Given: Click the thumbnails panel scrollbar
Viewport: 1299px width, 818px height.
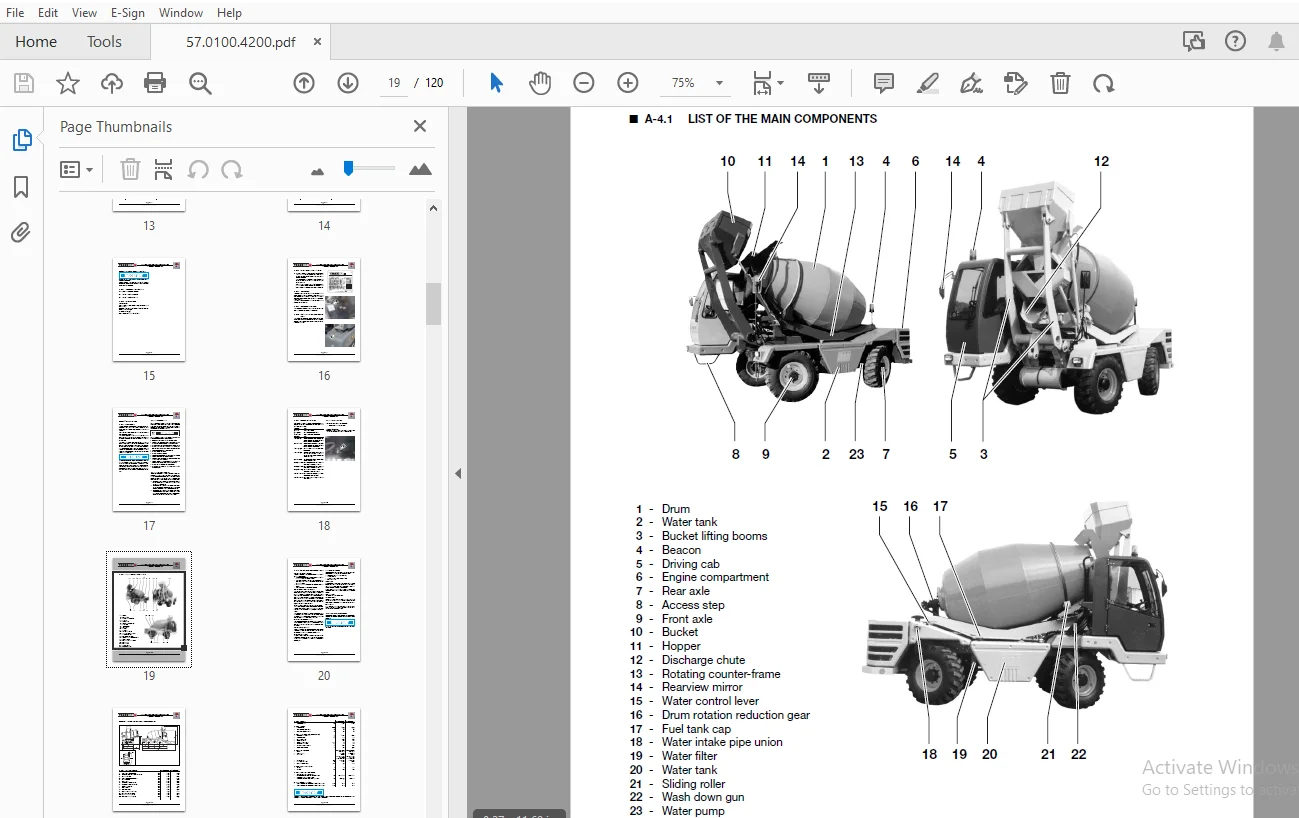Looking at the screenshot, I should (433, 304).
